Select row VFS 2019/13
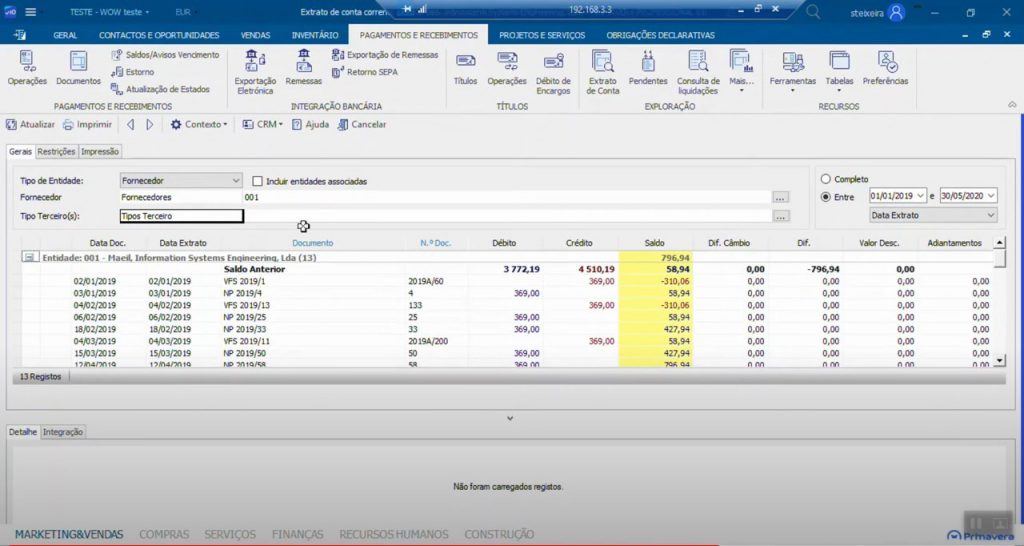This screenshot has width=1024, height=546. 507,305
